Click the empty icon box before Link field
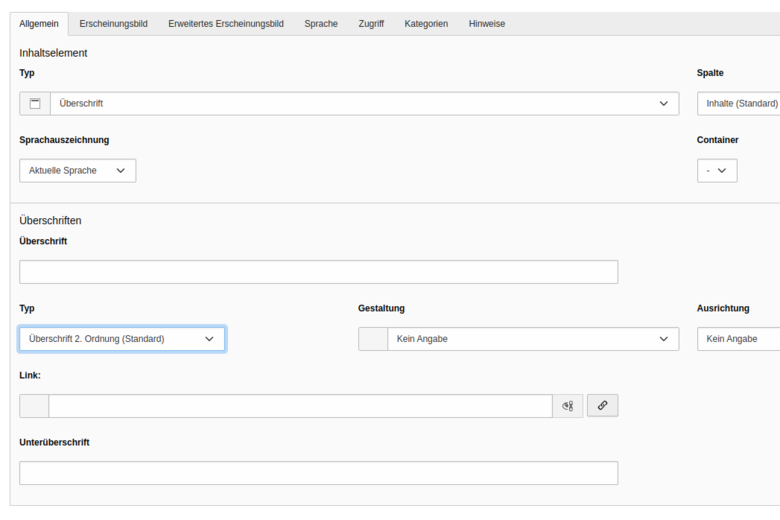The image size is (780, 520). point(34,406)
